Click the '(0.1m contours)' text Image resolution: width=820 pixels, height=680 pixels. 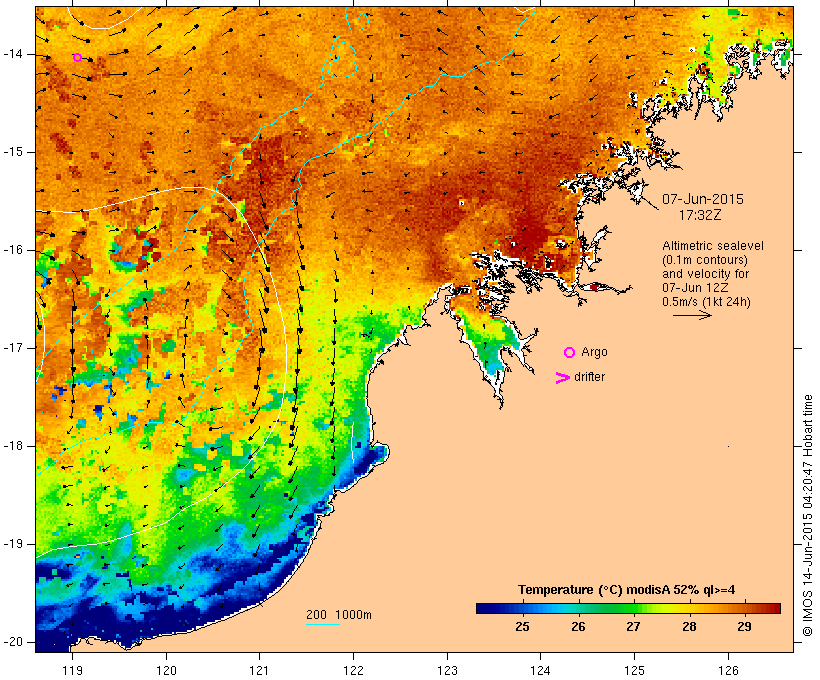coord(705,260)
